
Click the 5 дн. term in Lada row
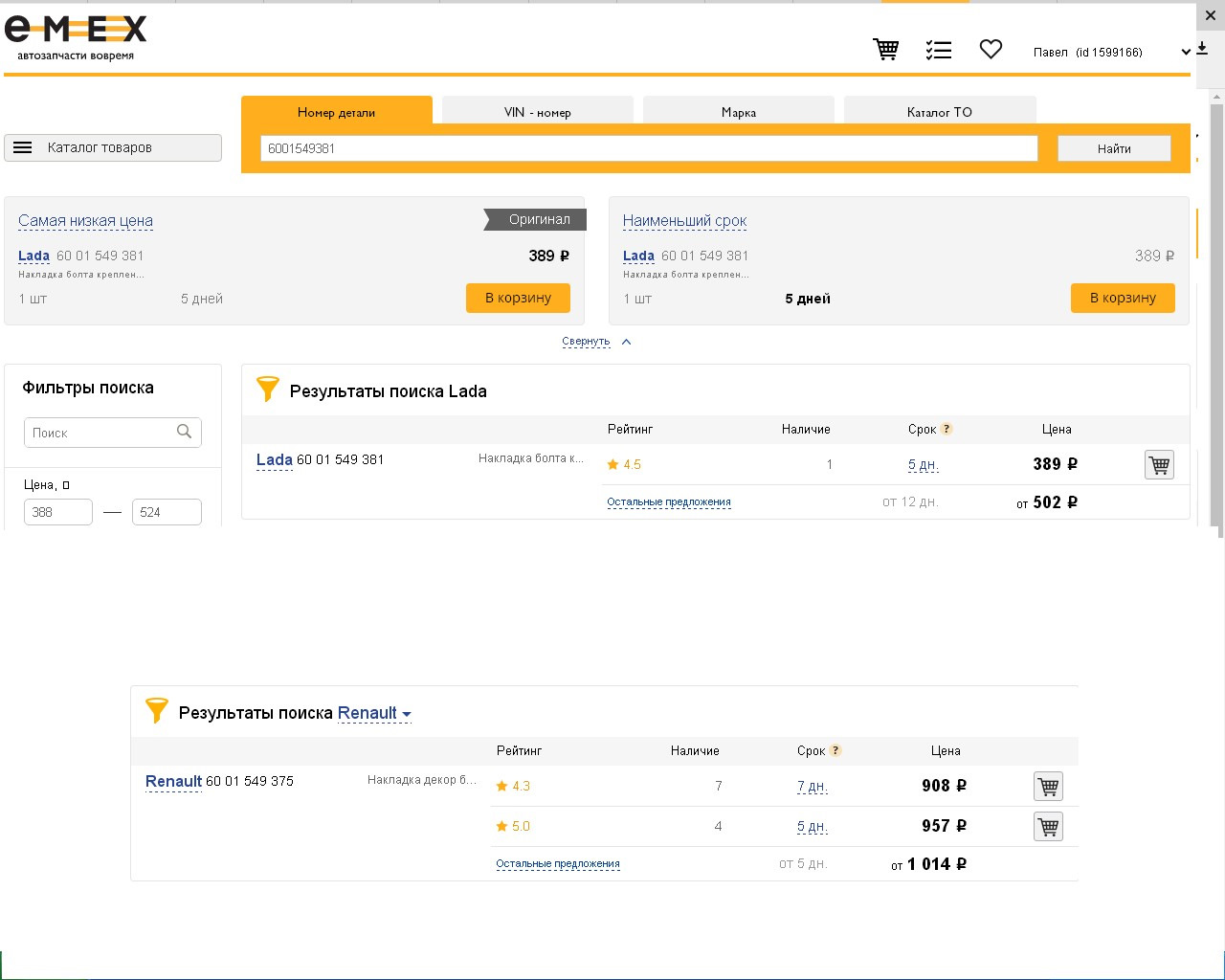click(924, 465)
